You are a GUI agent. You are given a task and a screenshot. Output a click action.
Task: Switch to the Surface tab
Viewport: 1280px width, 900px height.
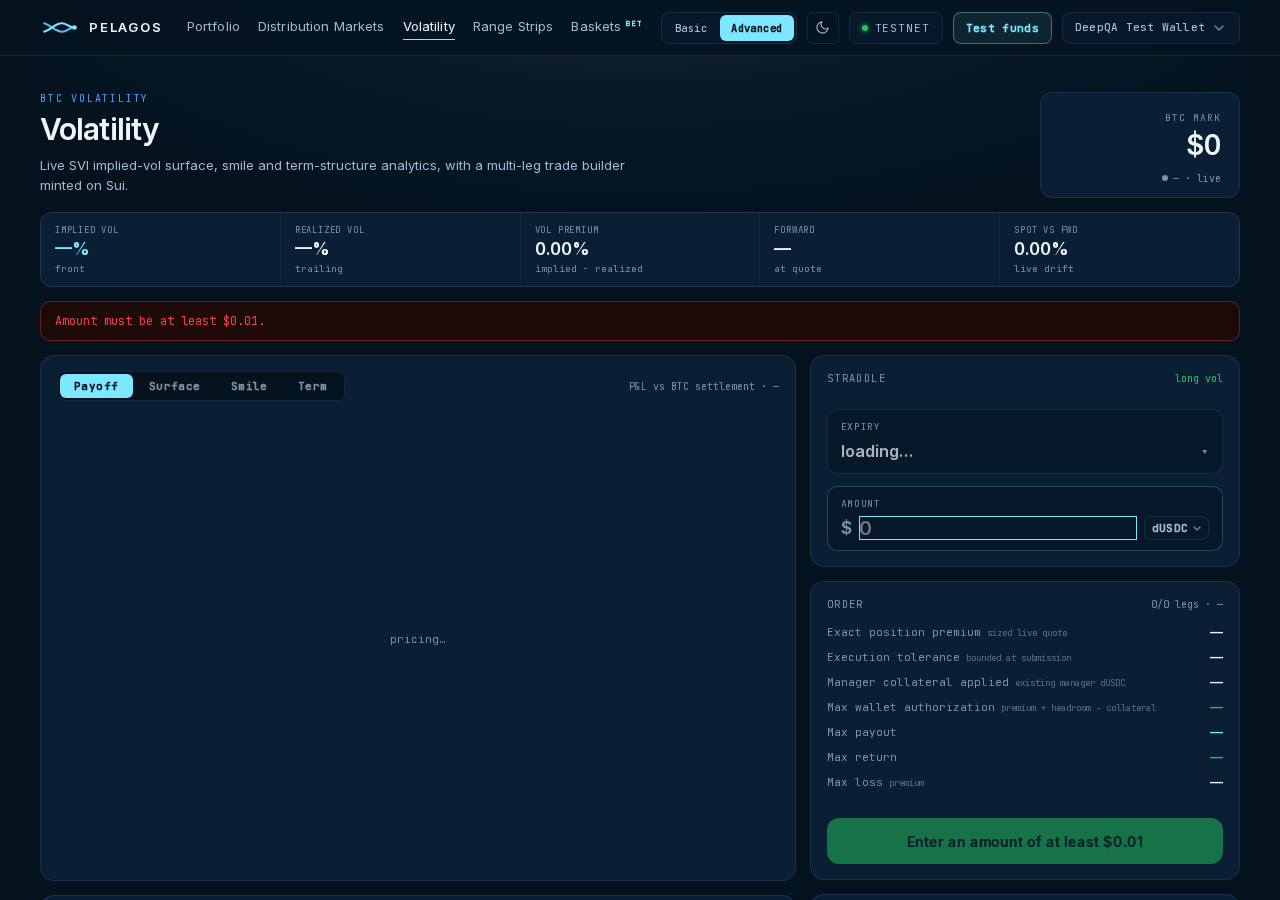pyautogui.click(x=174, y=386)
